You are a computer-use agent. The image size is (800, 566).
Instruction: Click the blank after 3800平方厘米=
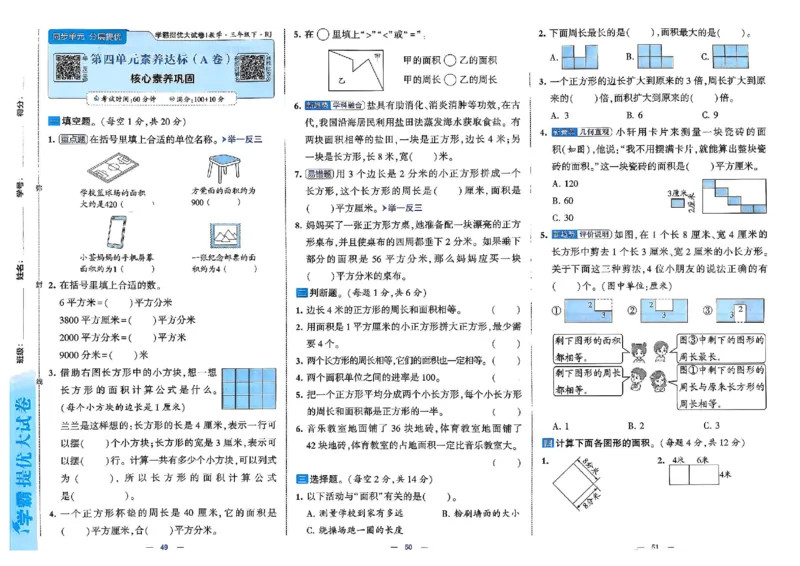pyautogui.click(x=142, y=320)
